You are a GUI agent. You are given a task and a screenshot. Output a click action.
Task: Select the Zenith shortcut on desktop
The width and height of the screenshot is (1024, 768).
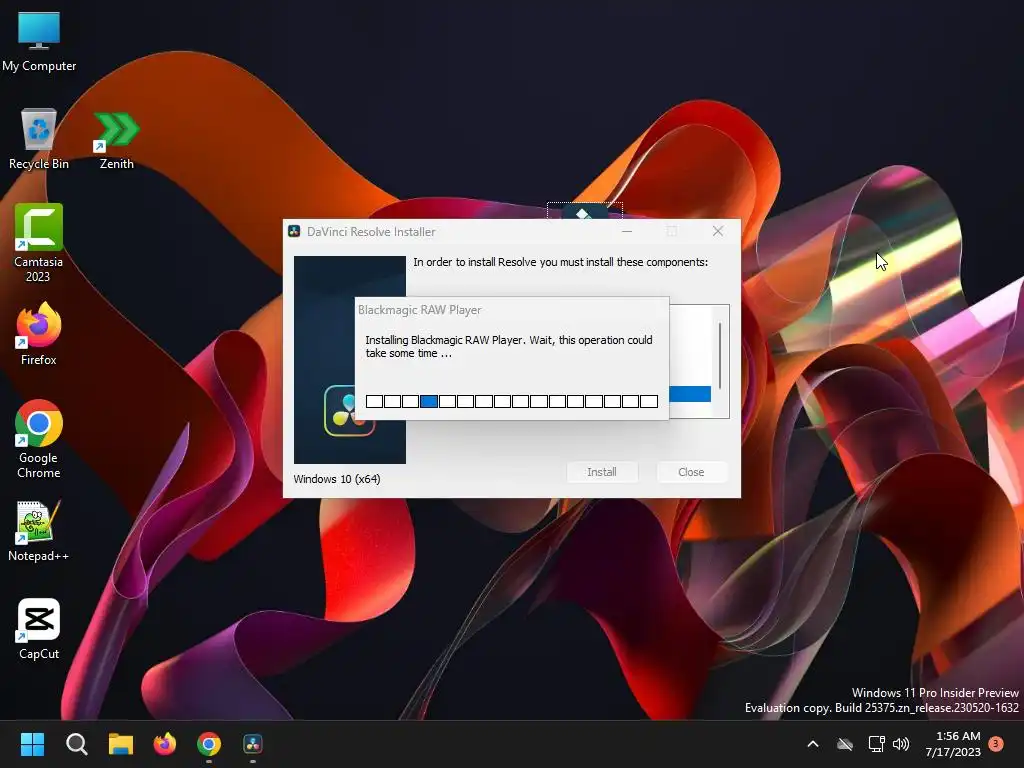coord(116,139)
